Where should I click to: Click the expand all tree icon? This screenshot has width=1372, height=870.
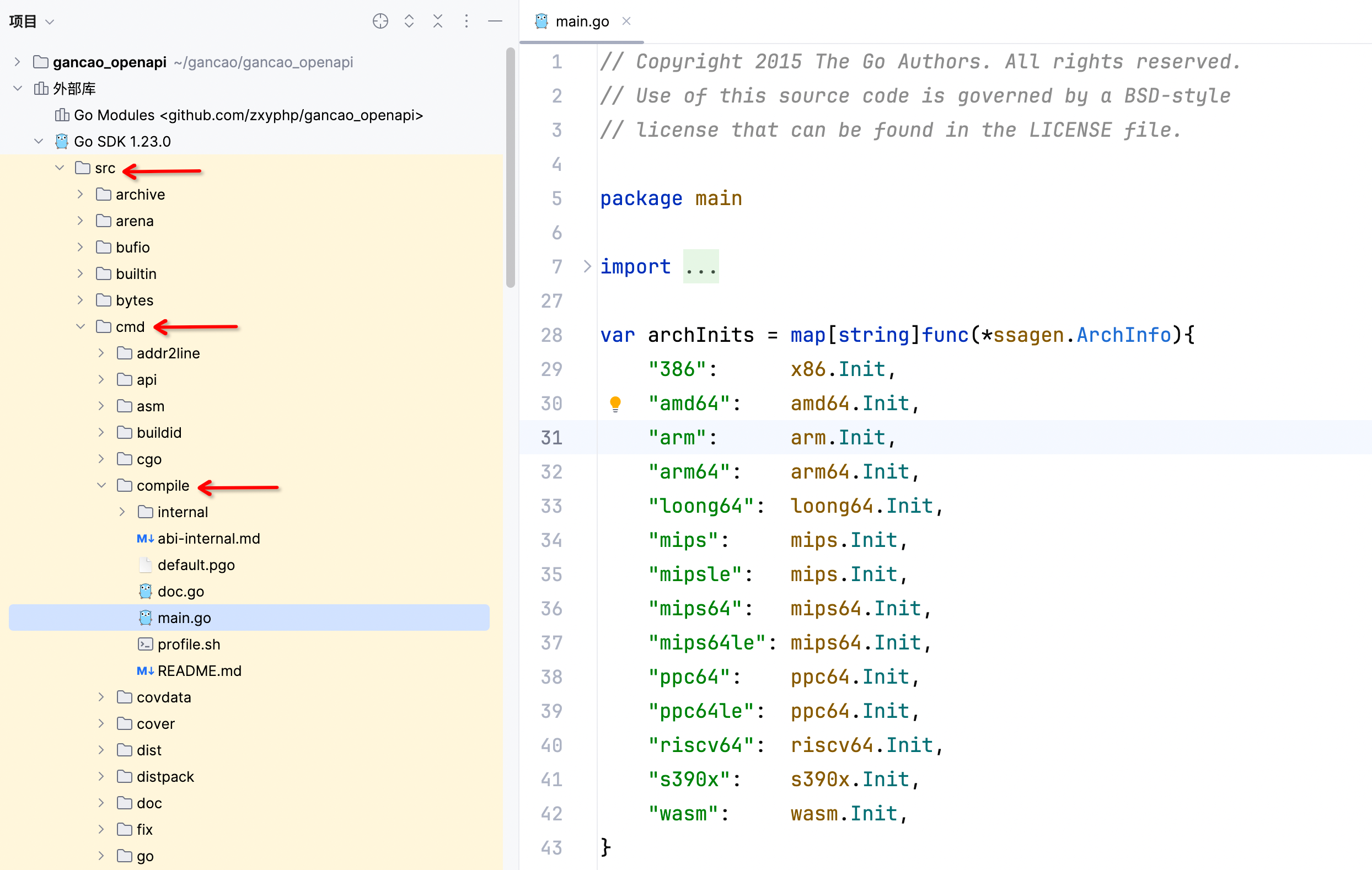(x=409, y=21)
